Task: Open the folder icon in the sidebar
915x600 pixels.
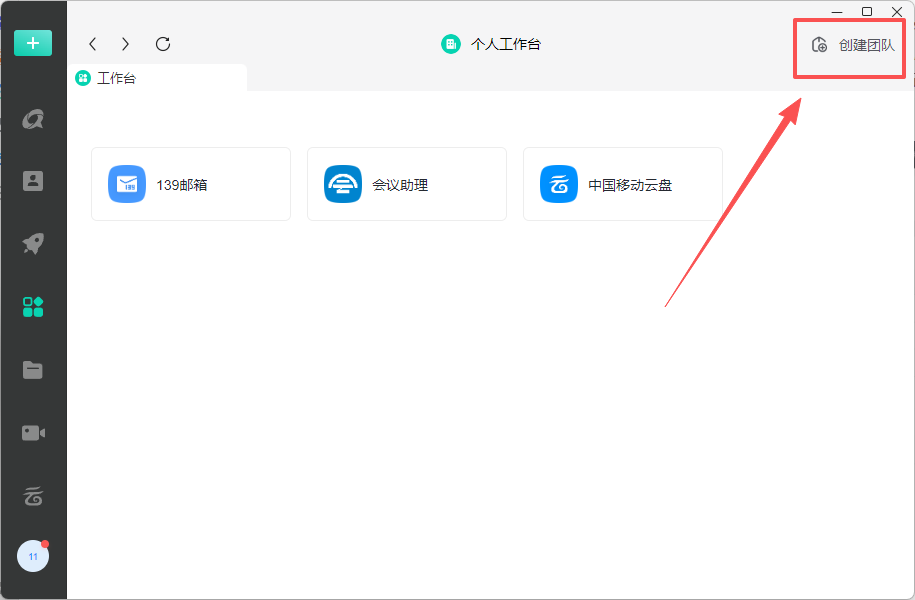Action: tap(33, 370)
